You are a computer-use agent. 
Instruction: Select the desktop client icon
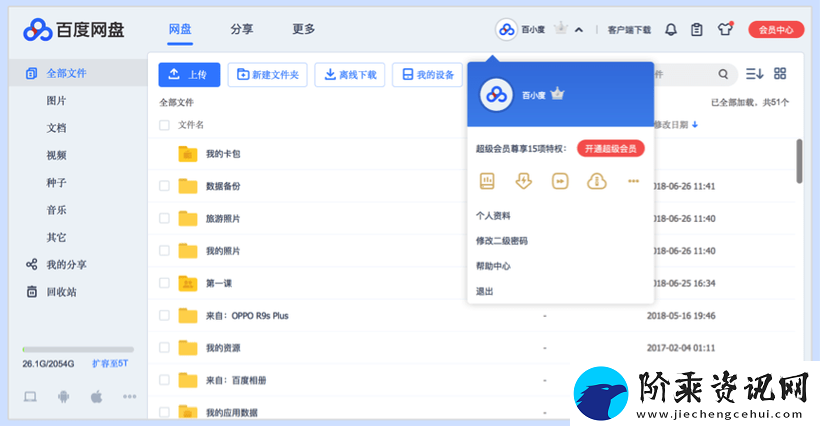(30, 397)
